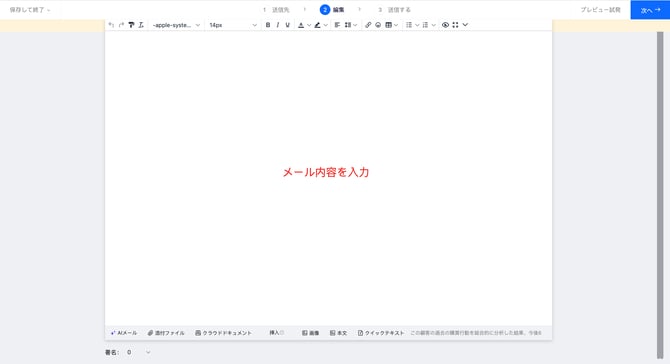
Task: Click 添付ファイル to attach a file
Action: 166,333
